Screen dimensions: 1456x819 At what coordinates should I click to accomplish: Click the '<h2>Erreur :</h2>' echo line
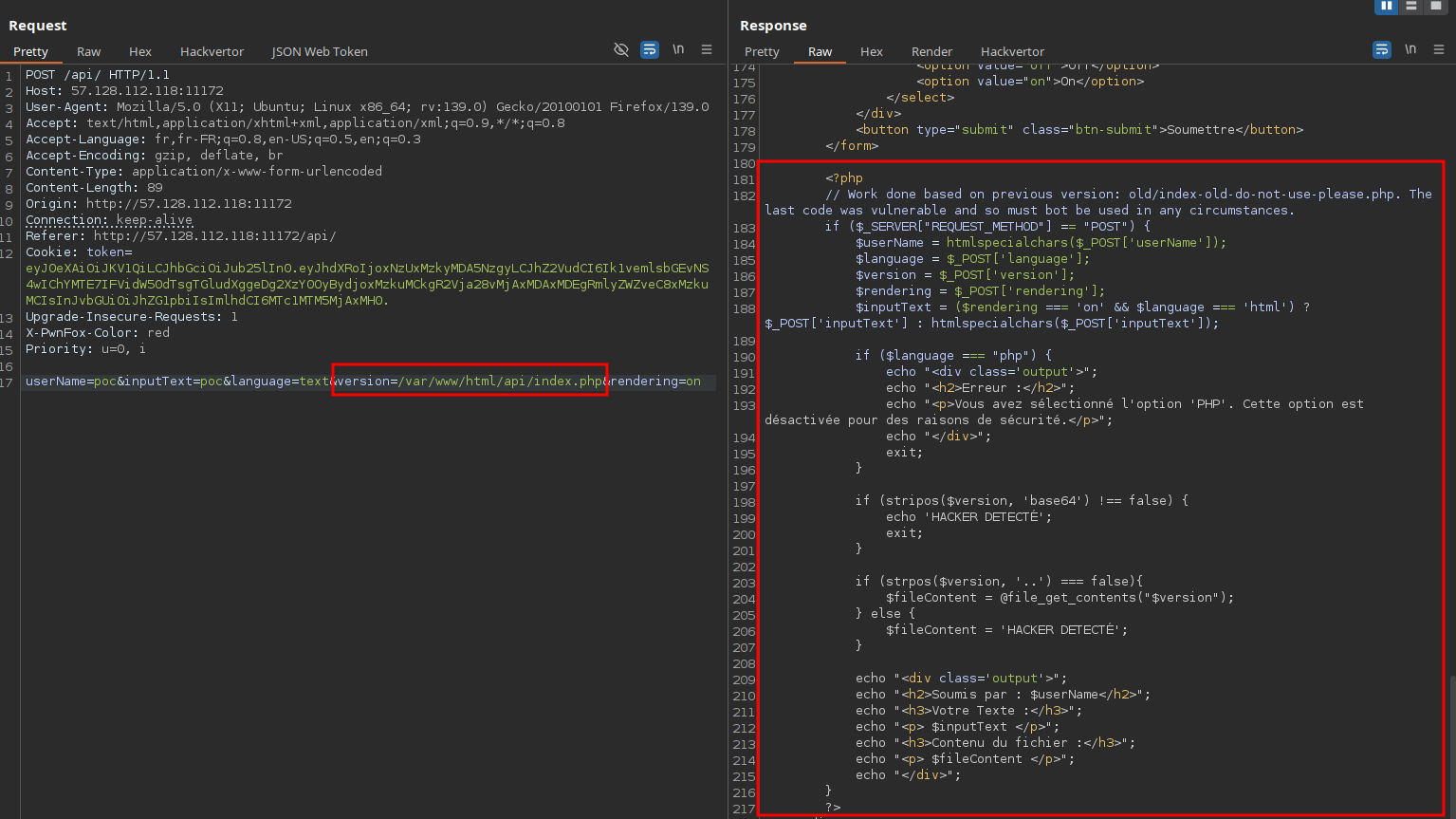(x=981, y=388)
